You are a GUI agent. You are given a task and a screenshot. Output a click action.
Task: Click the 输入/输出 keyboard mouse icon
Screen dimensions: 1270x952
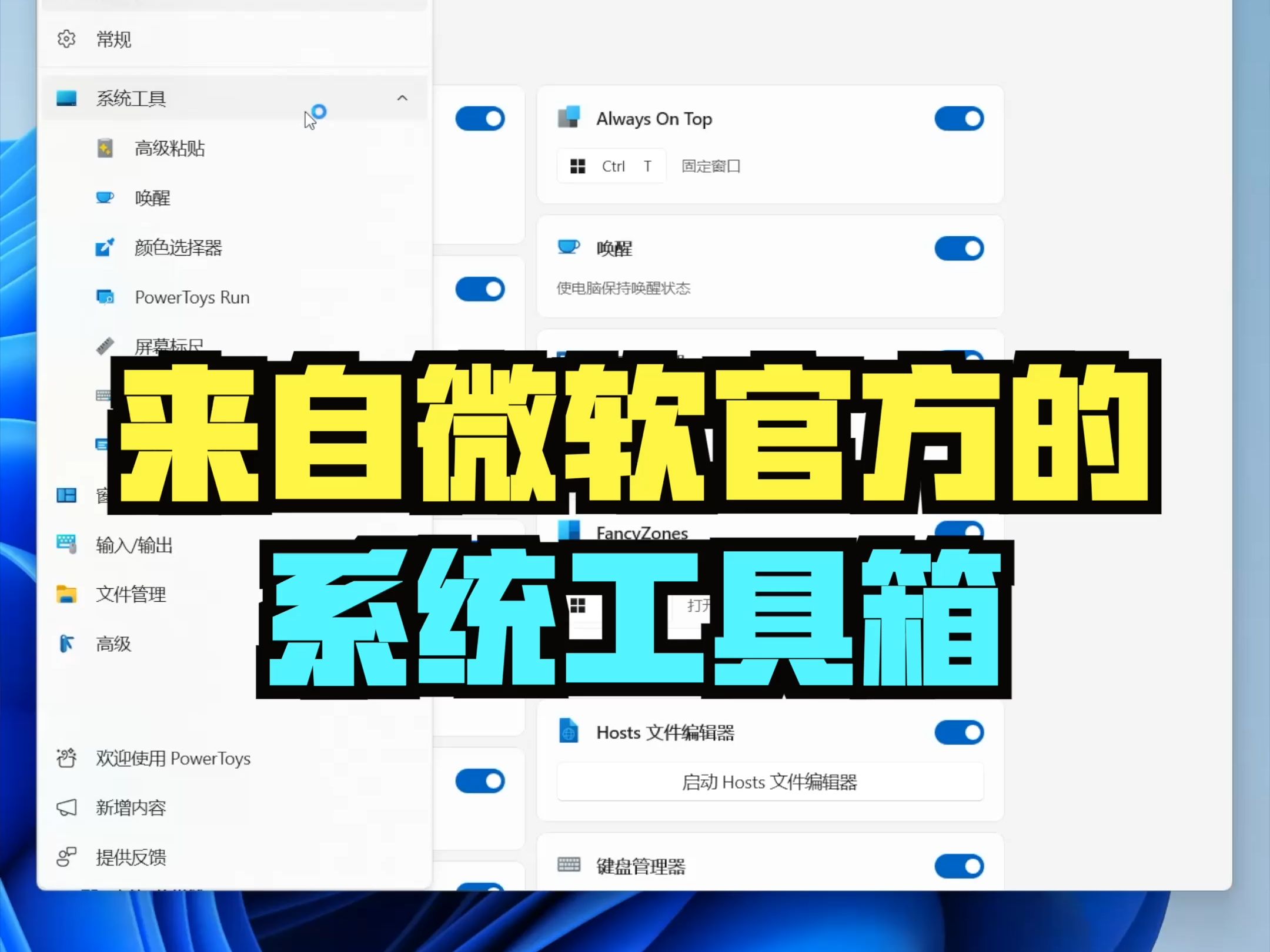(x=66, y=544)
